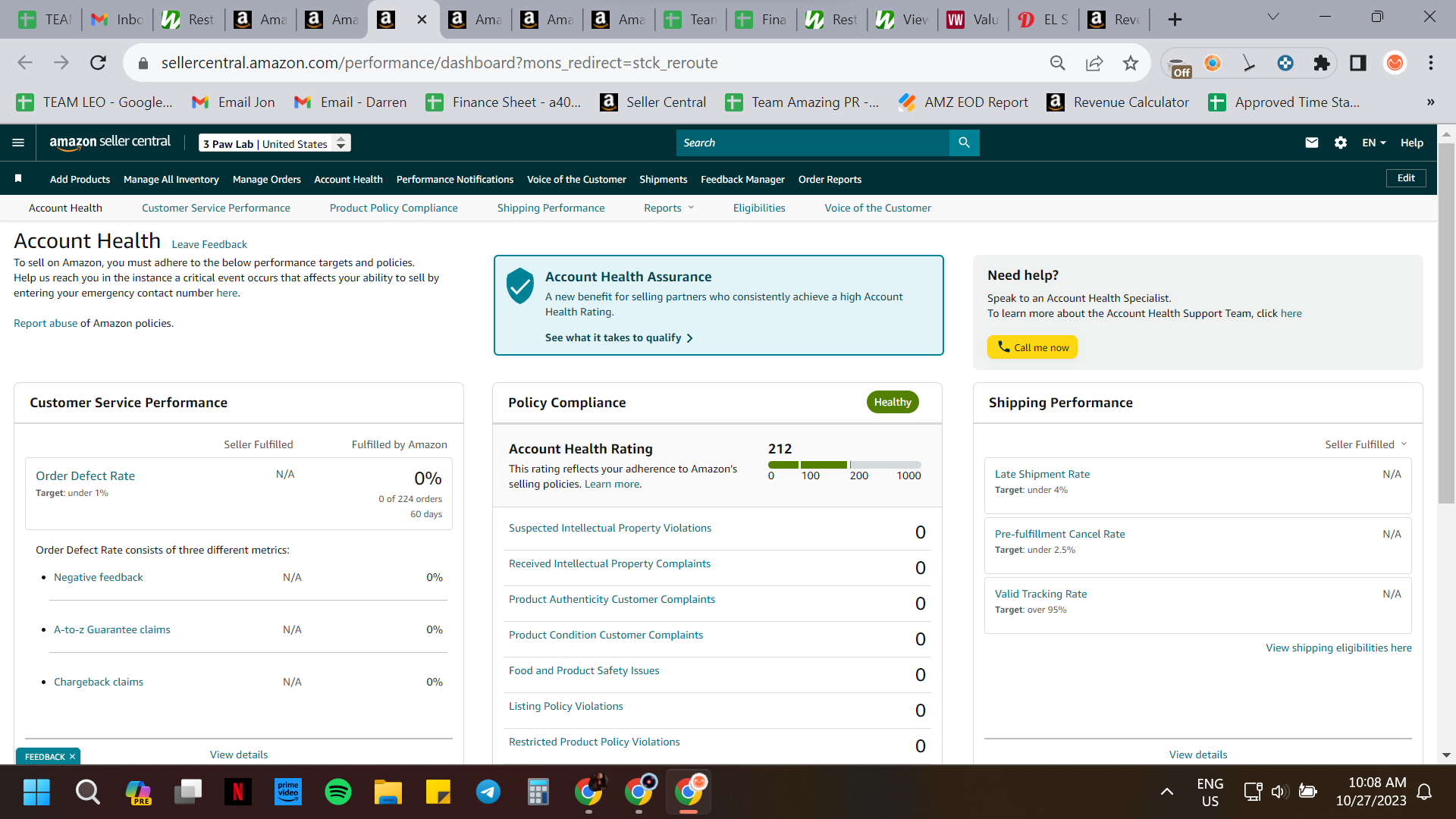Click the Edit button in navigation bar
The width and height of the screenshot is (1456, 819).
pyautogui.click(x=1406, y=178)
